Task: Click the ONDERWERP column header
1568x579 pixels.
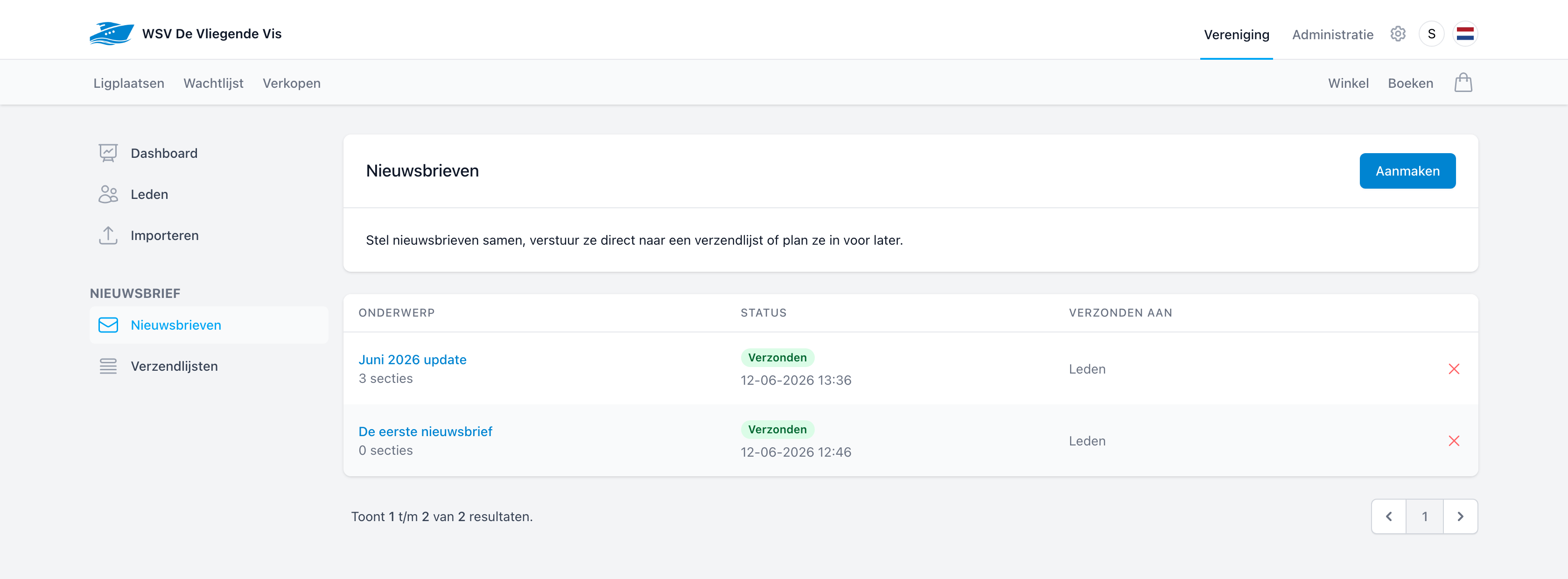Action: tap(397, 313)
